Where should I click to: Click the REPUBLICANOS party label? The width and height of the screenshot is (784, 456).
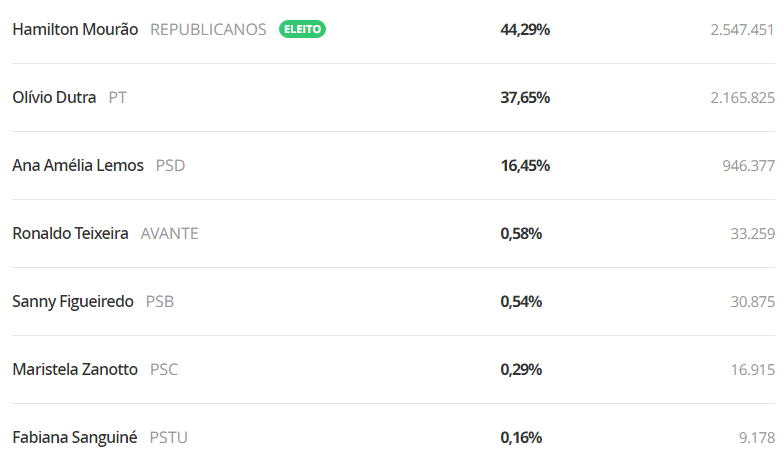click(x=208, y=30)
